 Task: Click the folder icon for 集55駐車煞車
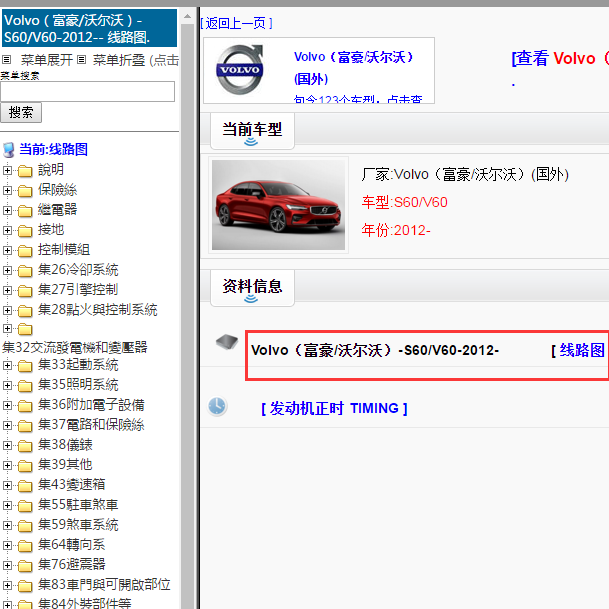click(x=25, y=506)
